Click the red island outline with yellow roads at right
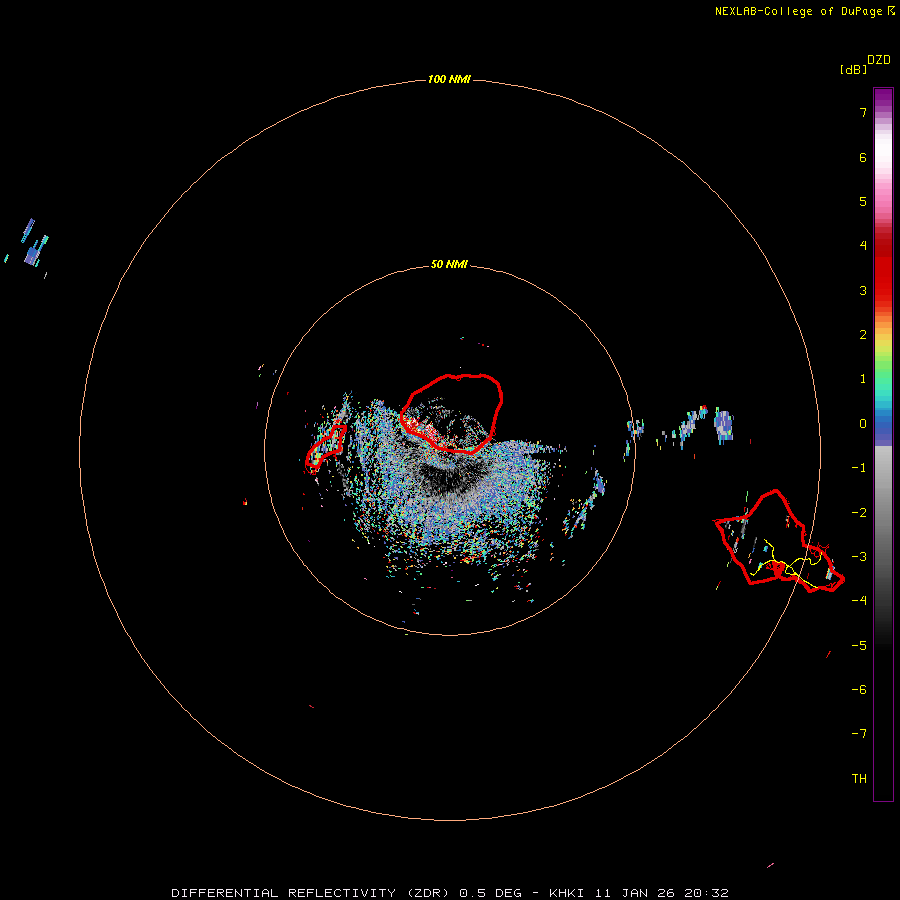Image resolution: width=900 pixels, height=900 pixels. 779,541
